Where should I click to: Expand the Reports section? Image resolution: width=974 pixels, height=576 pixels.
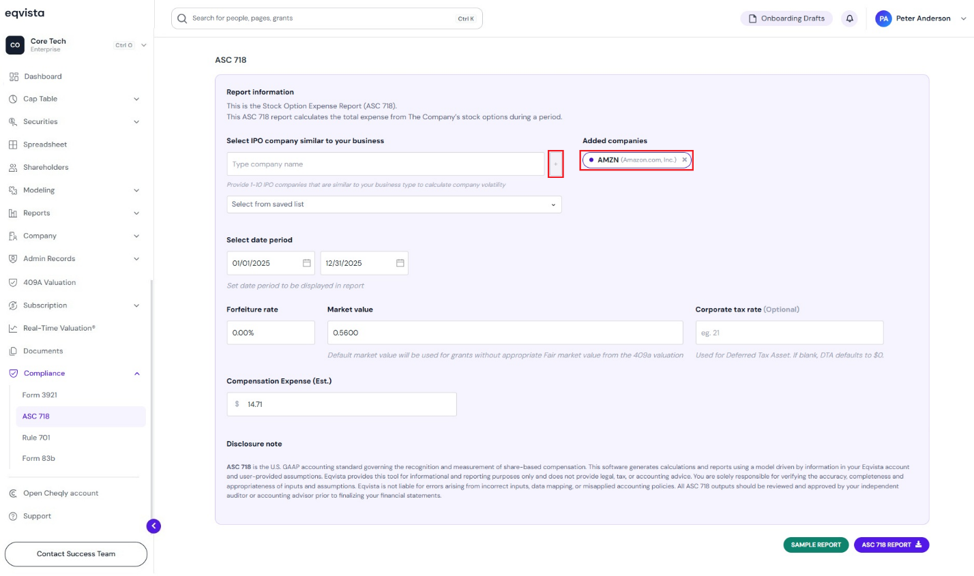point(137,213)
